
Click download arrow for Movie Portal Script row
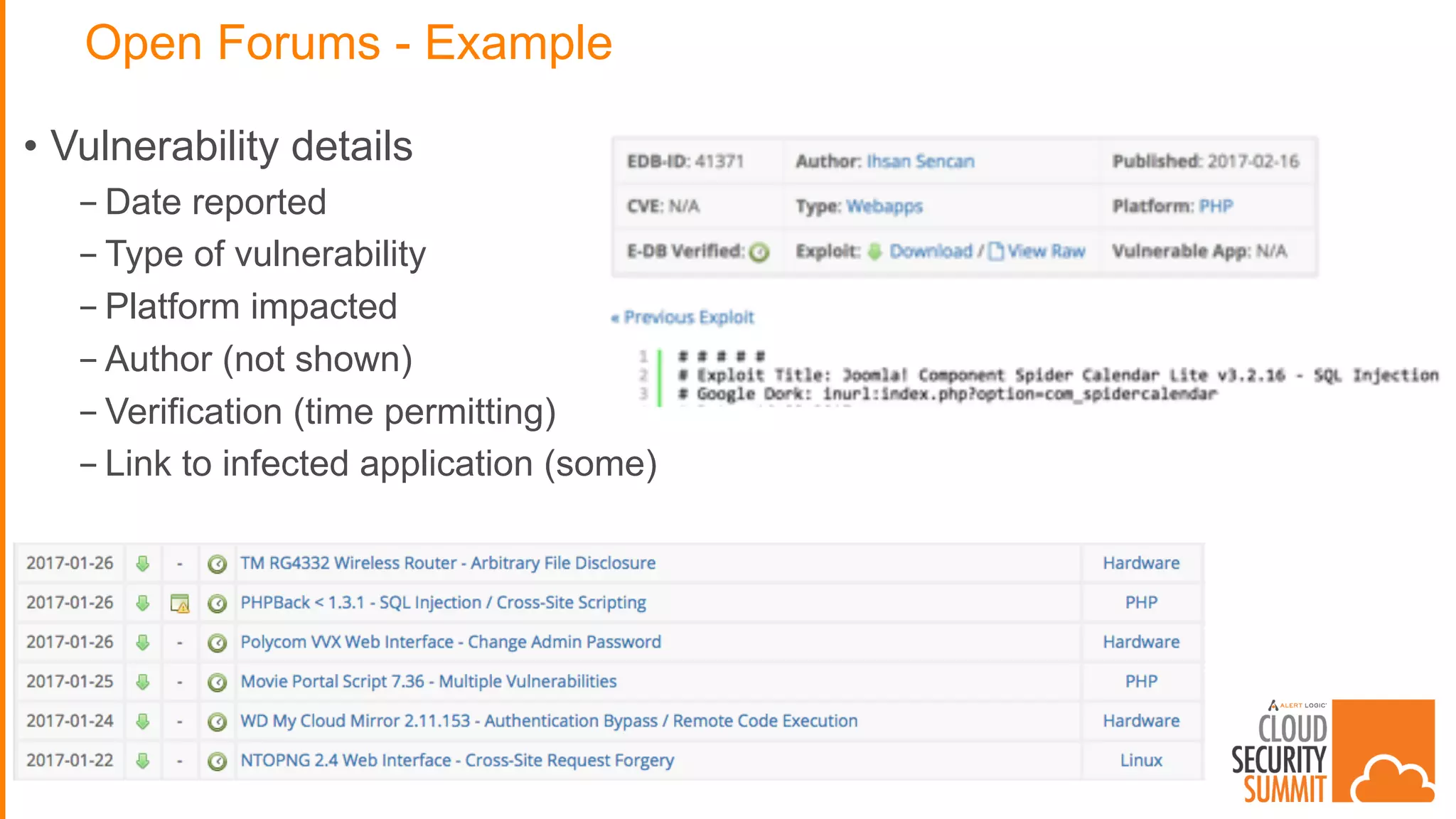(143, 682)
